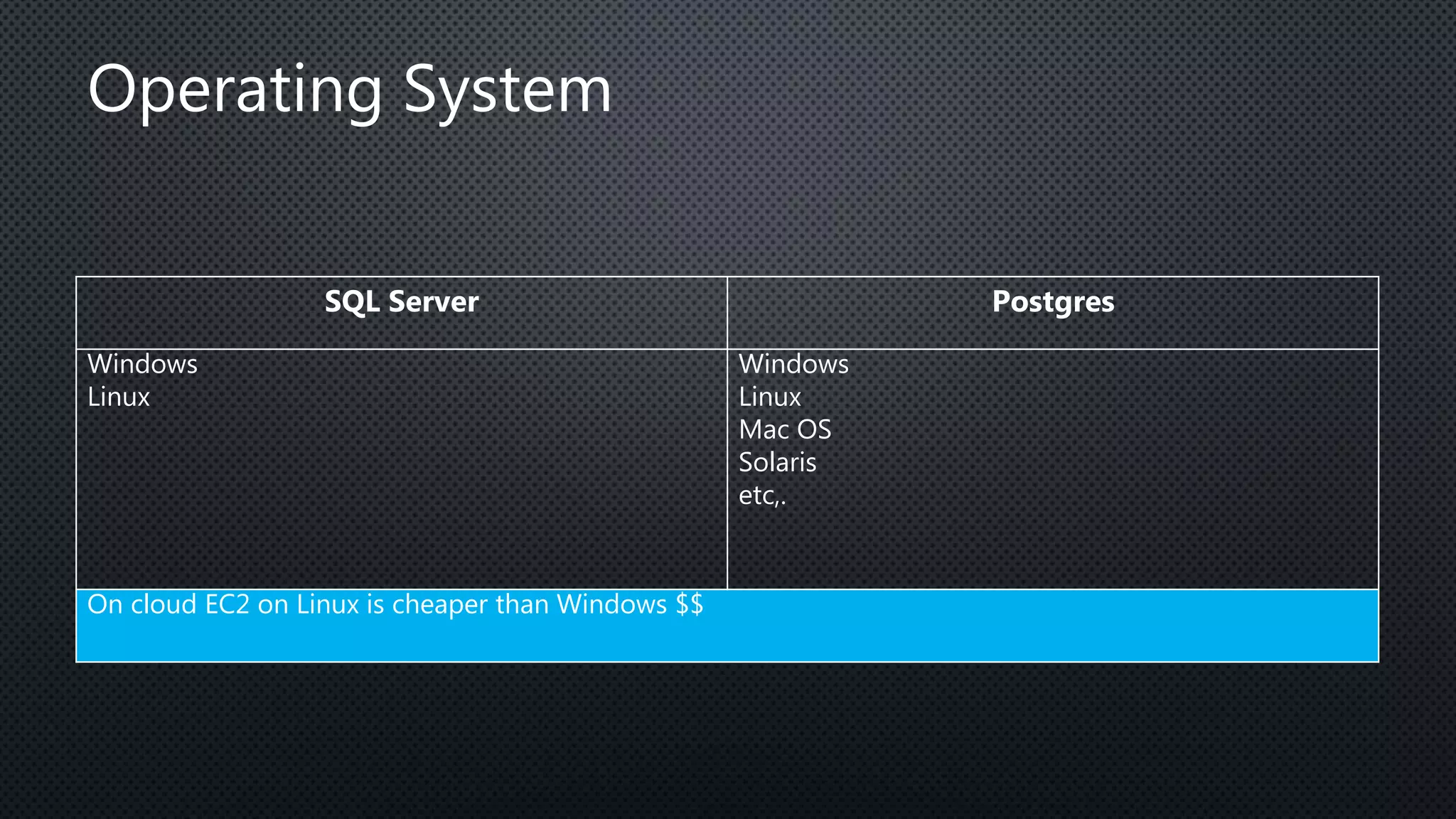Click 'Solaris' in Postgres column
The height and width of the screenshot is (819, 1456).
[777, 462]
